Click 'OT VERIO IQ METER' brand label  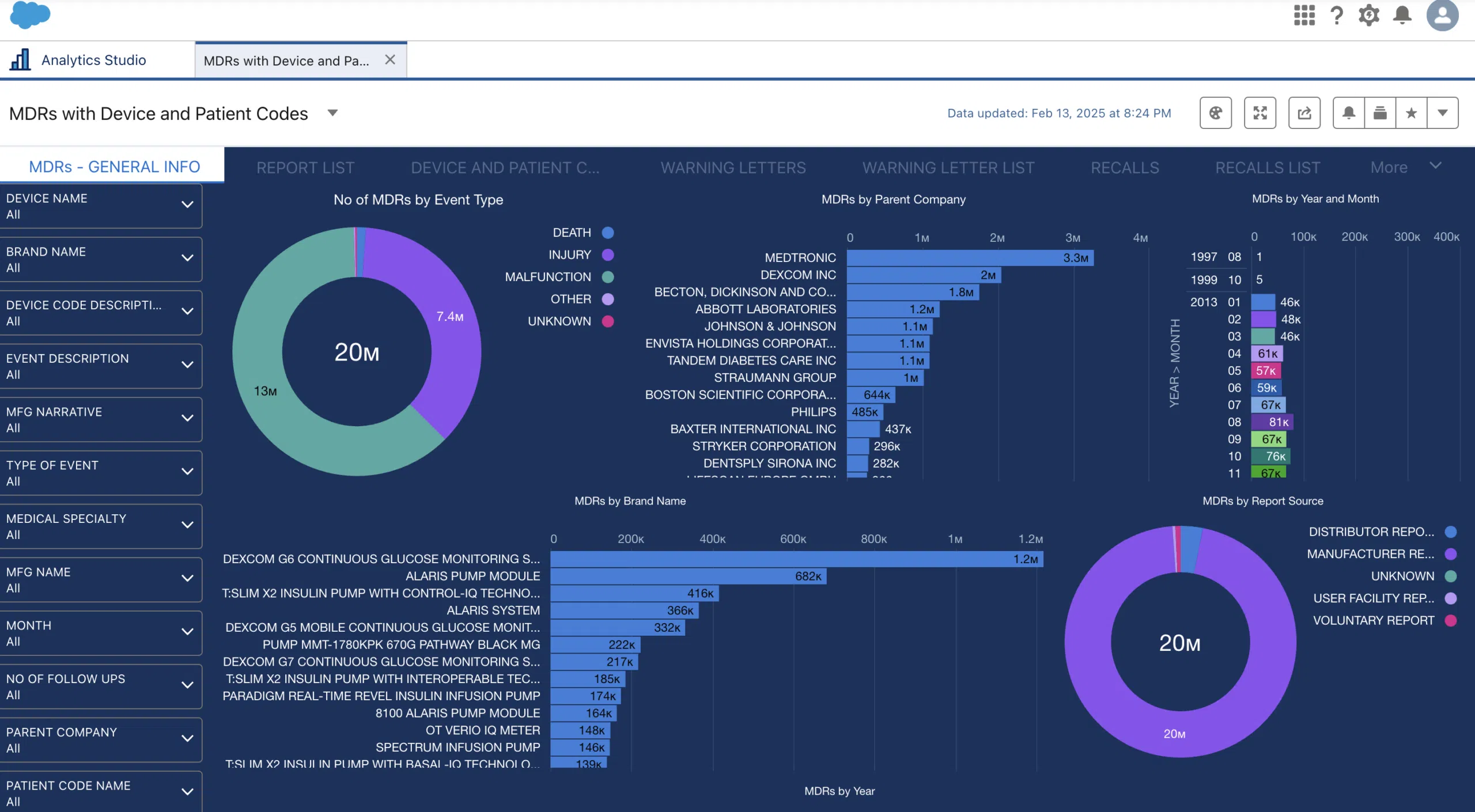click(x=483, y=730)
